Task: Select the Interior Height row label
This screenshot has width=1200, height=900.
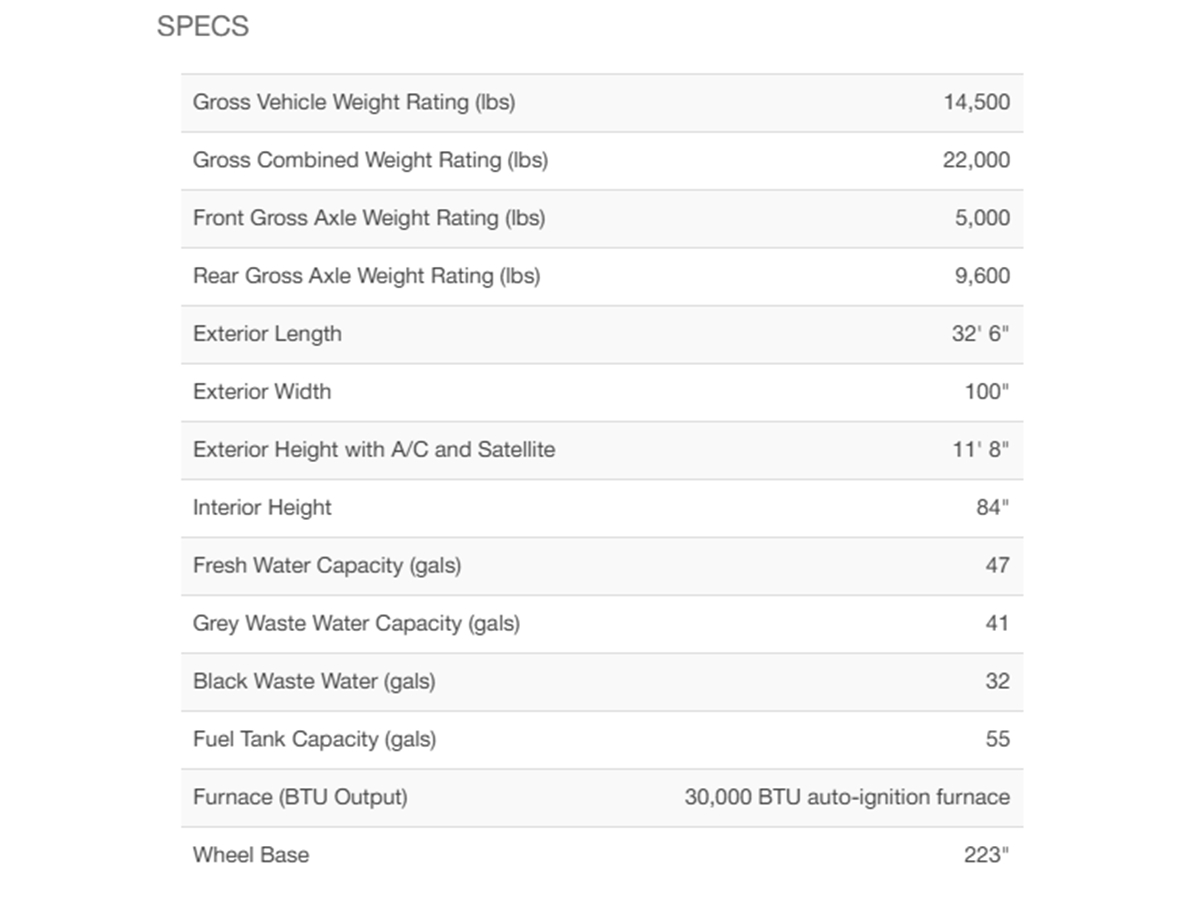Action: point(262,508)
